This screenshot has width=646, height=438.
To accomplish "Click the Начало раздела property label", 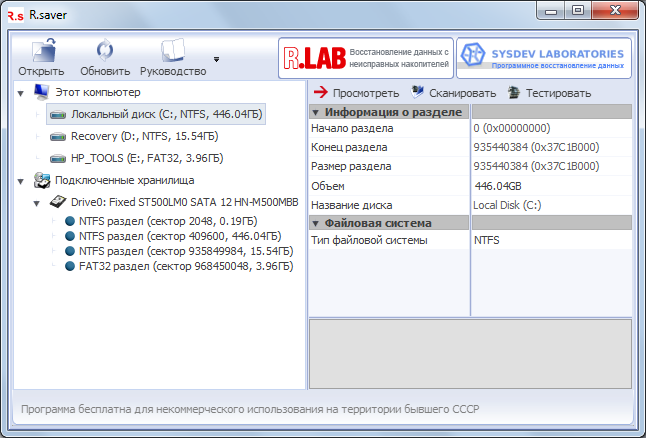I will (x=352, y=129).
